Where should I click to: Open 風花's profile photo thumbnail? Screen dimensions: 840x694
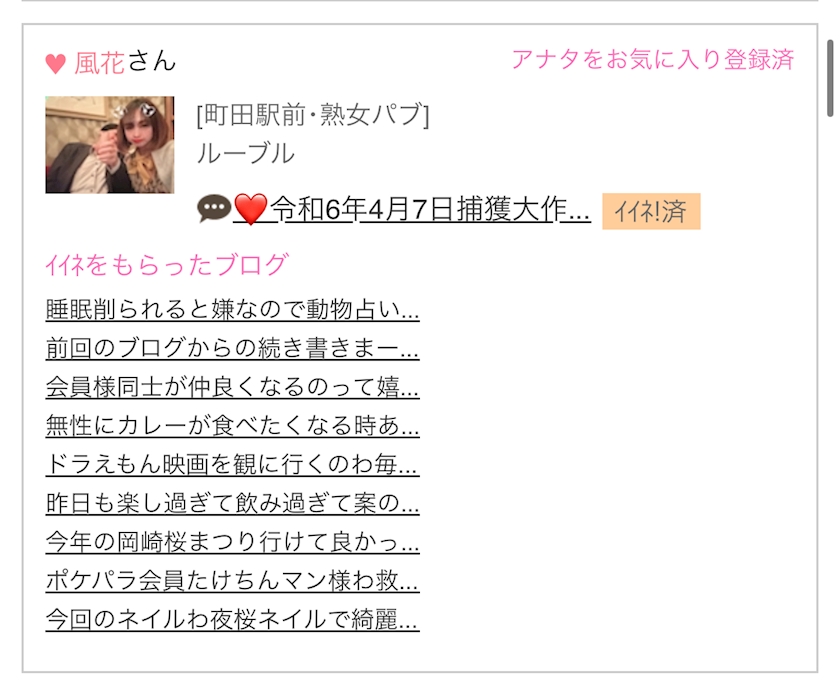pos(110,145)
